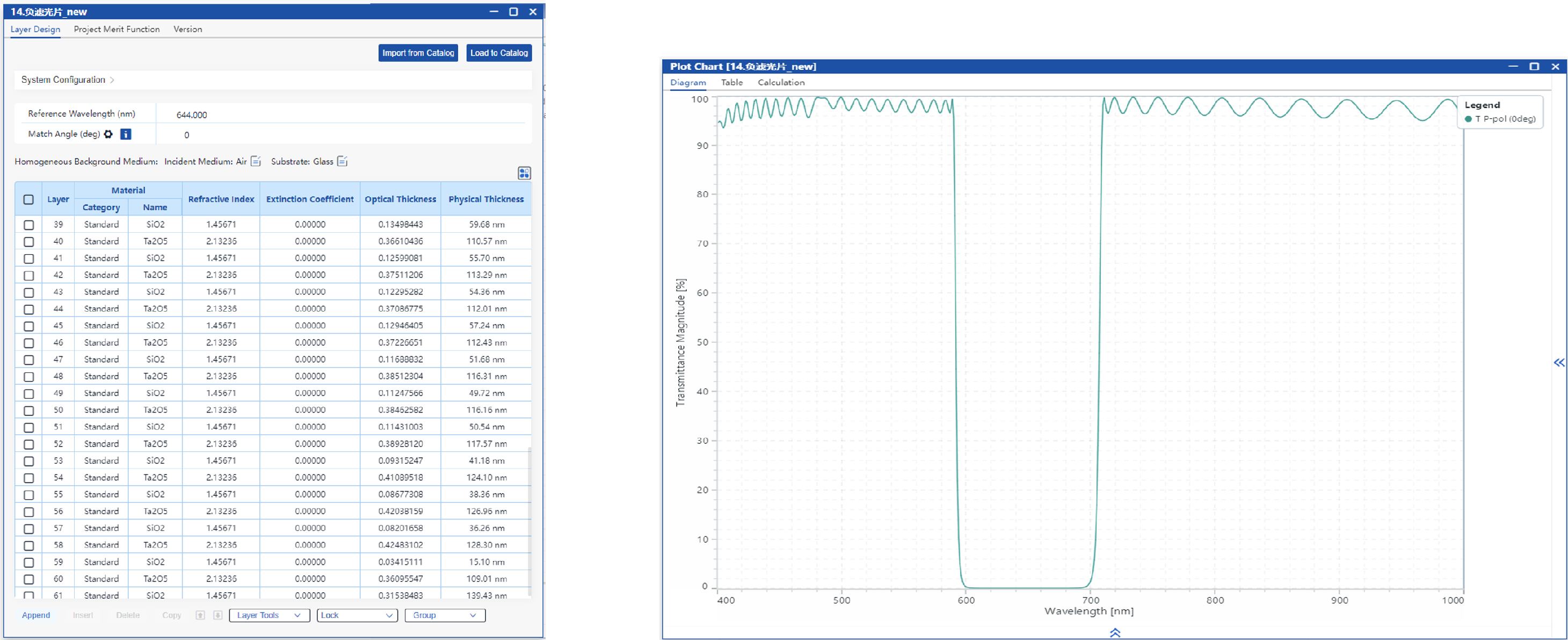The image size is (1568, 640).
Task: Open the Layer Tools dropdown
Action: tap(269, 615)
